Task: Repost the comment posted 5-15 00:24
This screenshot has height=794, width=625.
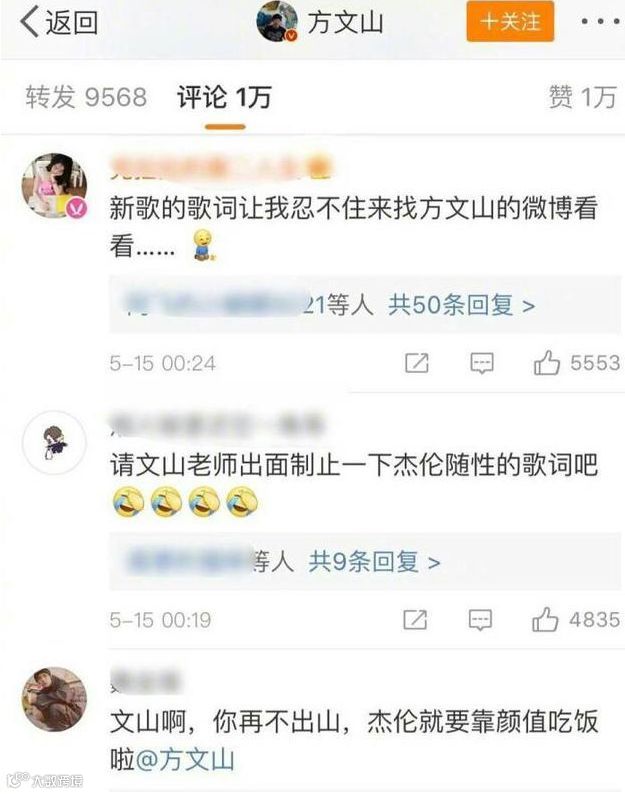Action: [417, 363]
